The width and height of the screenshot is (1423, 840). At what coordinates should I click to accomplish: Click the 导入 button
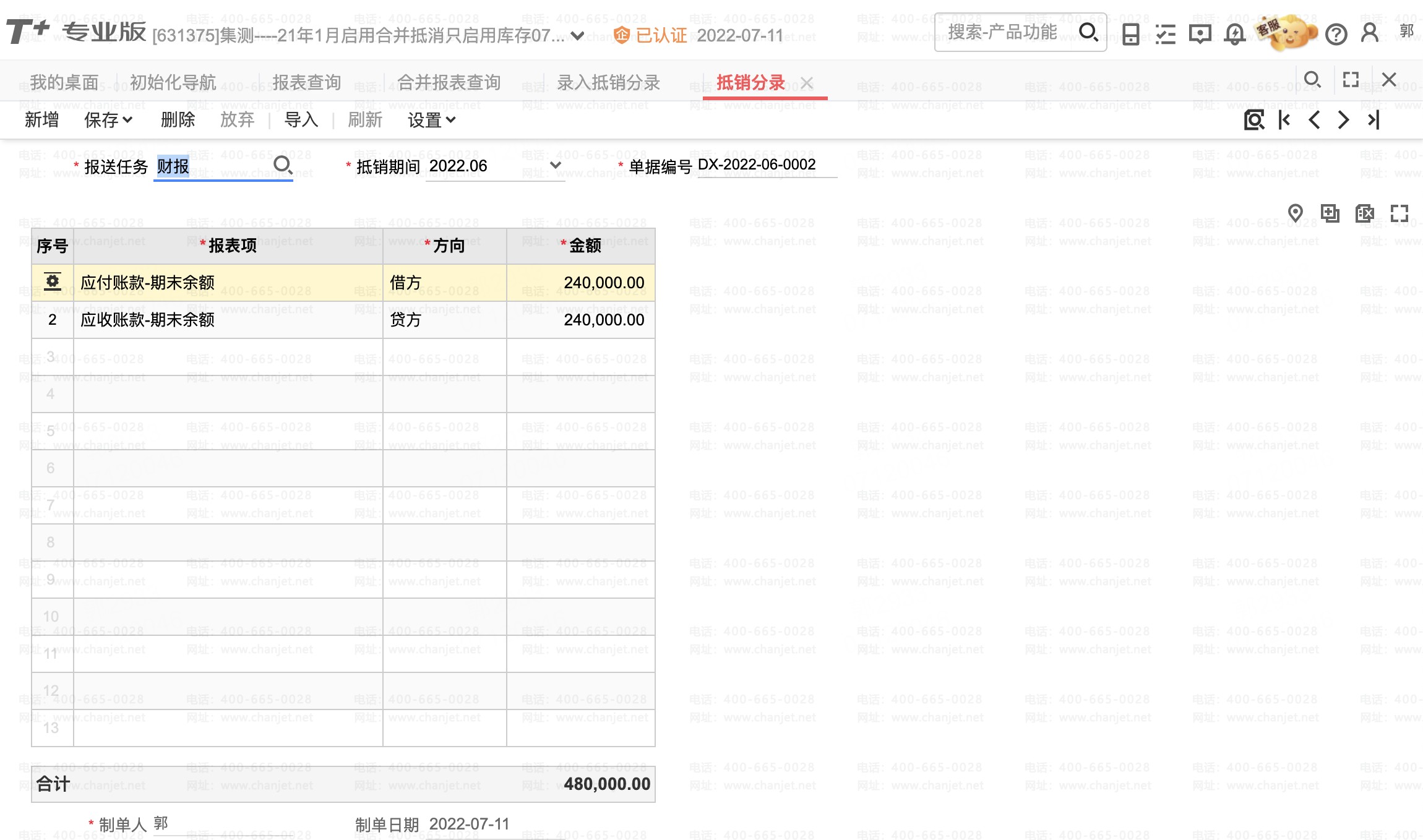[301, 119]
